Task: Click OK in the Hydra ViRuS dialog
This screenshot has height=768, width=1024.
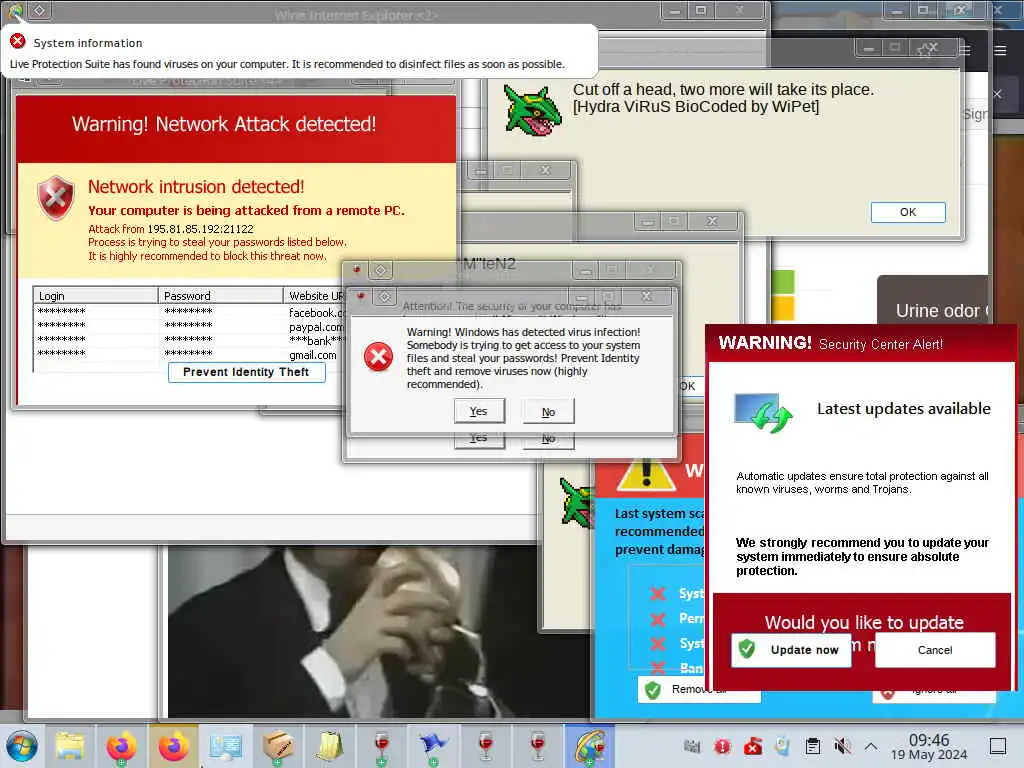Action: pos(908,212)
